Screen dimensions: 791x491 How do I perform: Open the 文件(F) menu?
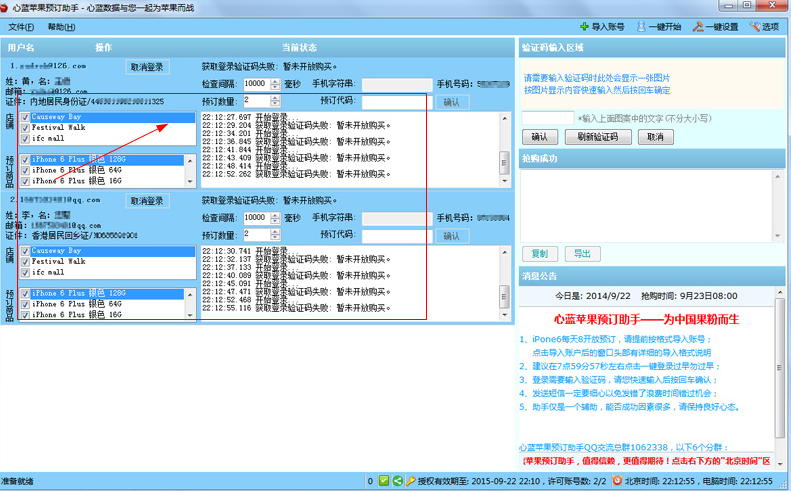pyautogui.click(x=21, y=27)
